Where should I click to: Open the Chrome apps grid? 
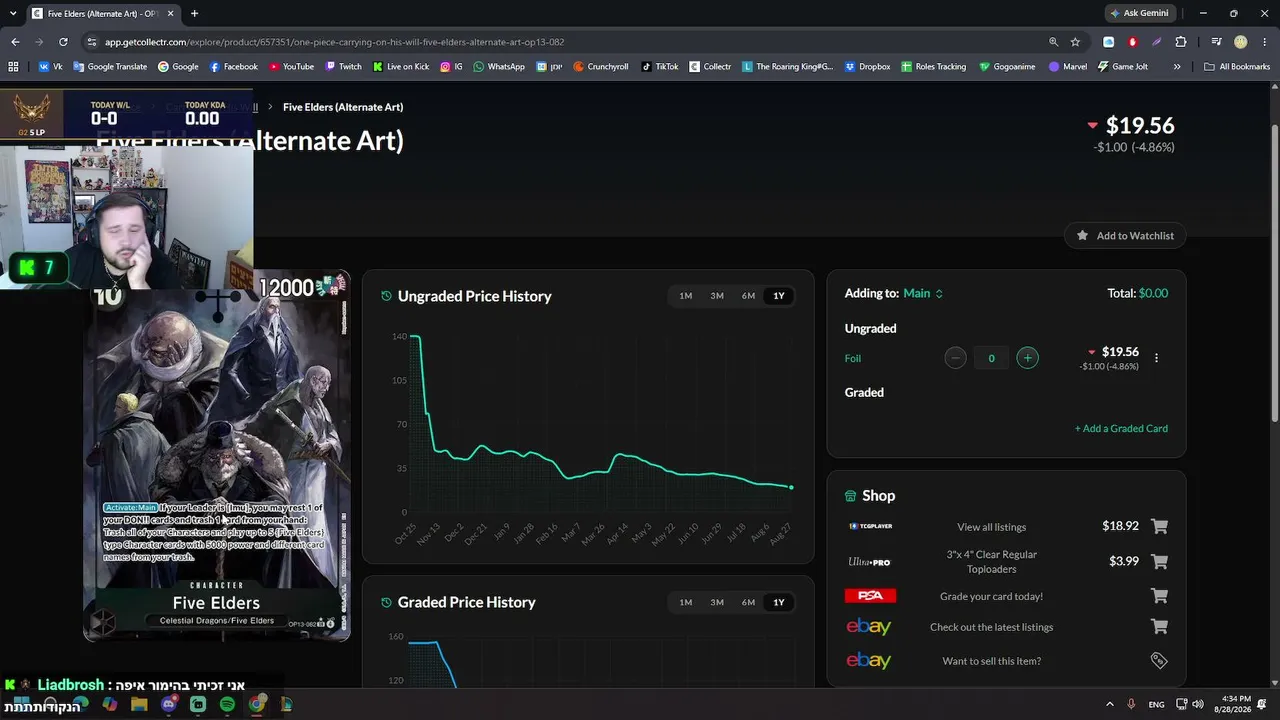point(13,67)
